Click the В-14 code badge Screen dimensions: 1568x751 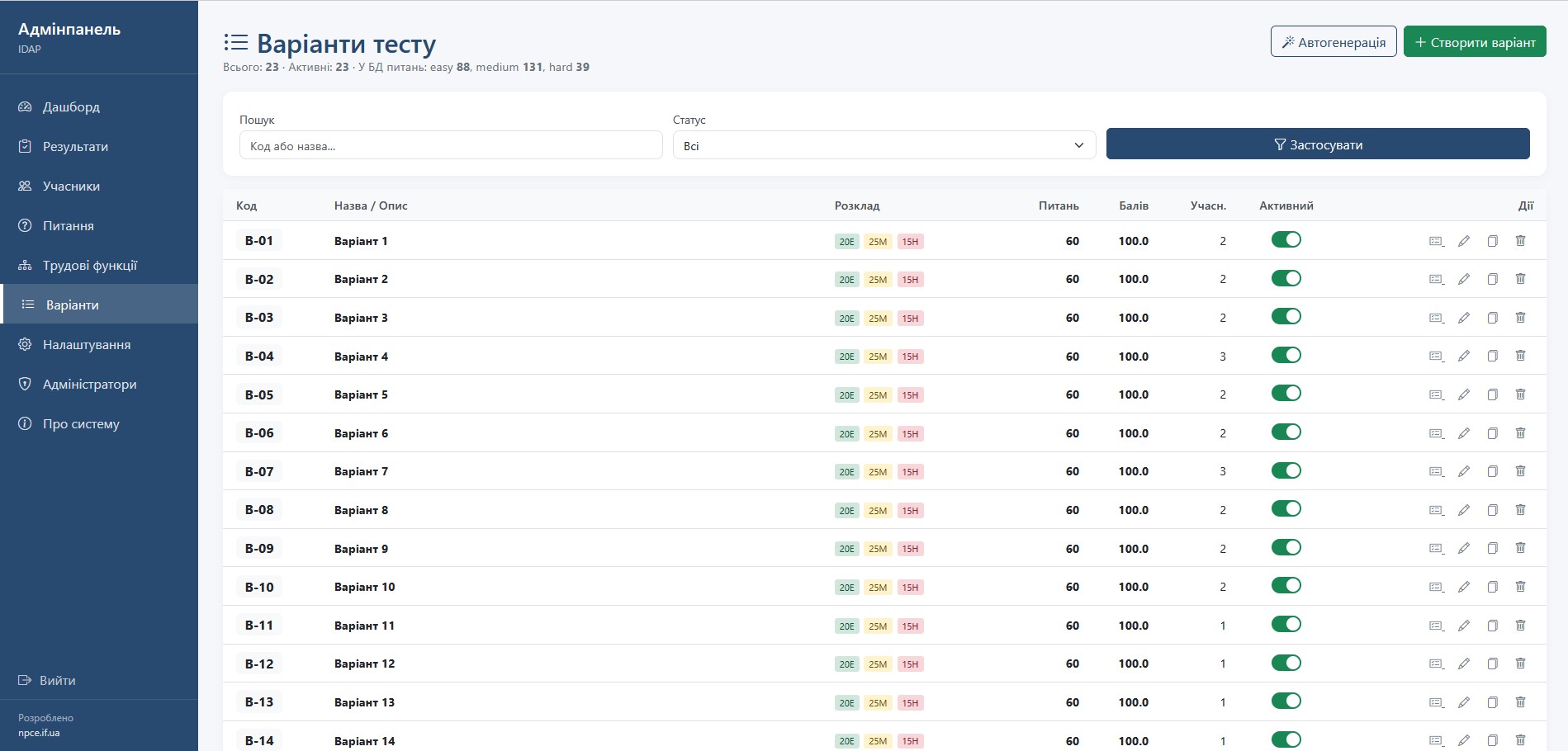click(259, 740)
